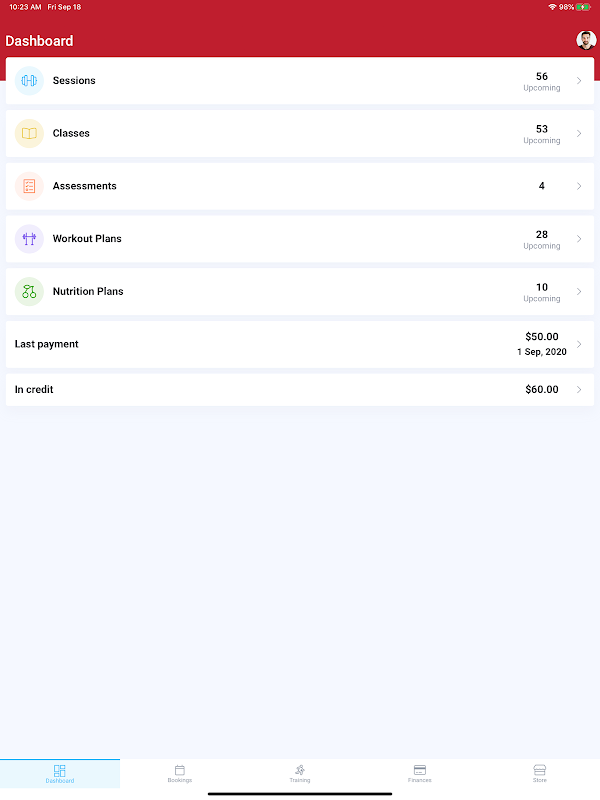The image size is (600, 800).
Task: Open the user profile avatar
Action: [x=586, y=40]
